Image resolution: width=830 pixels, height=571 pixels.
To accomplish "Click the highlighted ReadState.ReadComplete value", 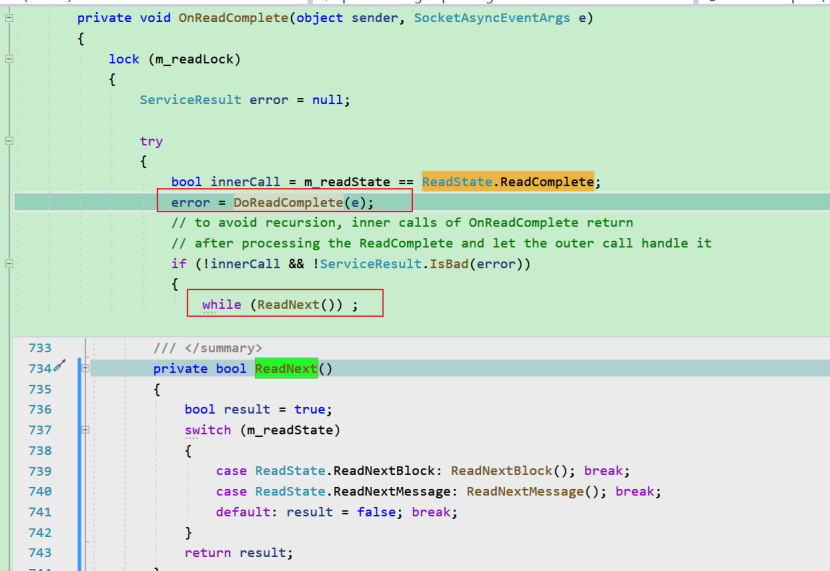I will tap(508, 182).
